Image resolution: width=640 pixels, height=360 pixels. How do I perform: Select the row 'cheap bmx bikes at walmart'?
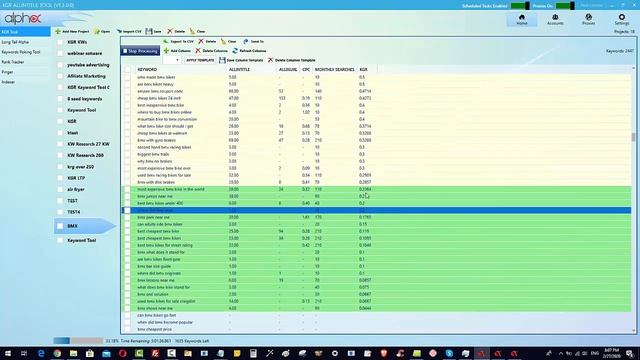376,133
